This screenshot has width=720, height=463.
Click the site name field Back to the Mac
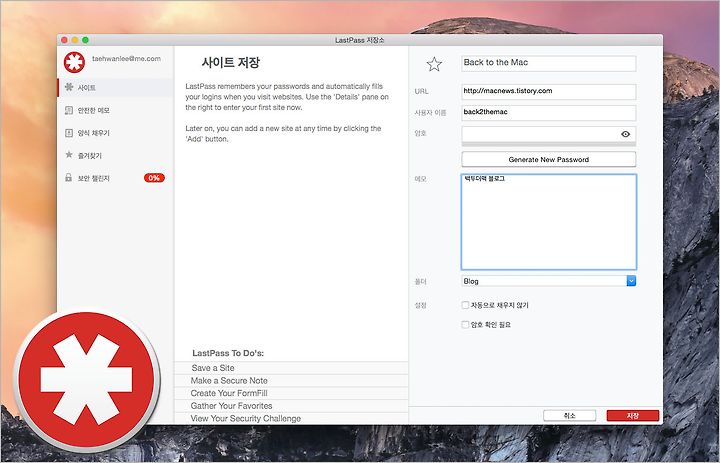(x=549, y=63)
